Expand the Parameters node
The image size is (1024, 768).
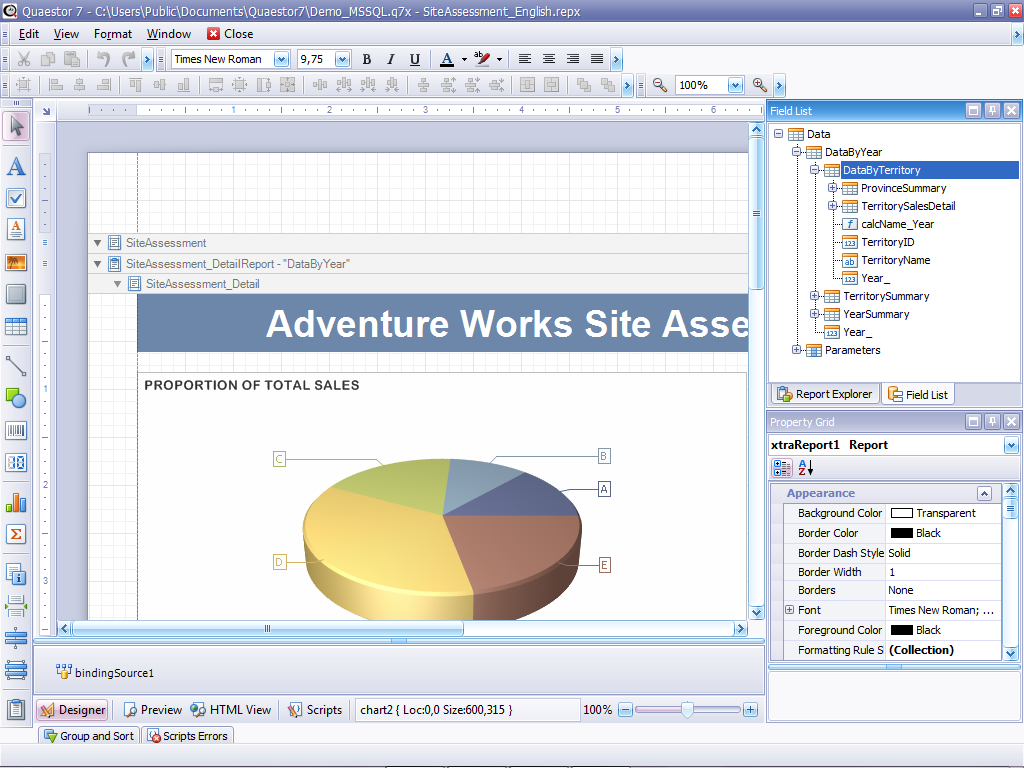796,350
